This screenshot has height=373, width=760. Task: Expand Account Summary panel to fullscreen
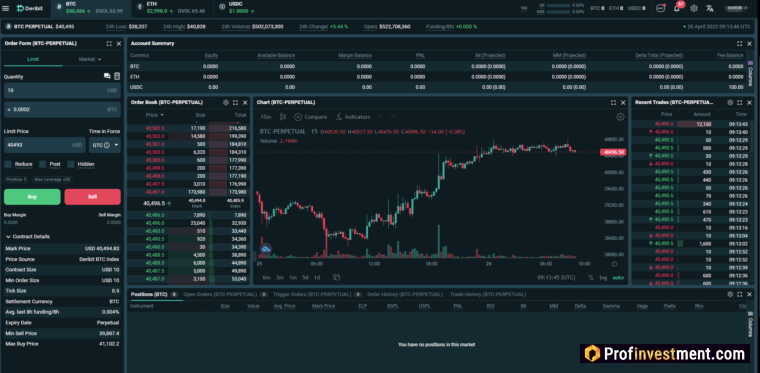(739, 44)
